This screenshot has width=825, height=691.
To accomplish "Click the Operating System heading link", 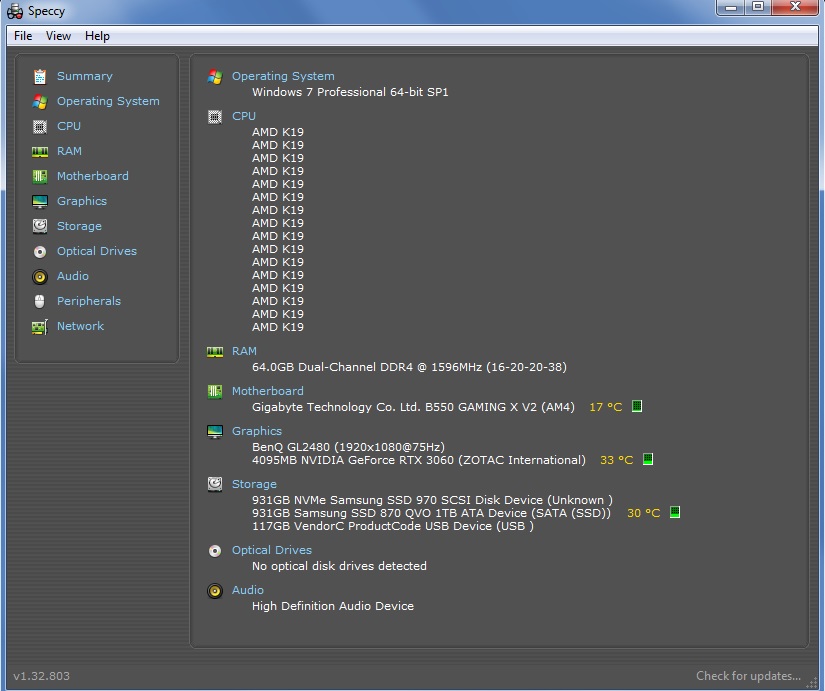I will tap(283, 76).
